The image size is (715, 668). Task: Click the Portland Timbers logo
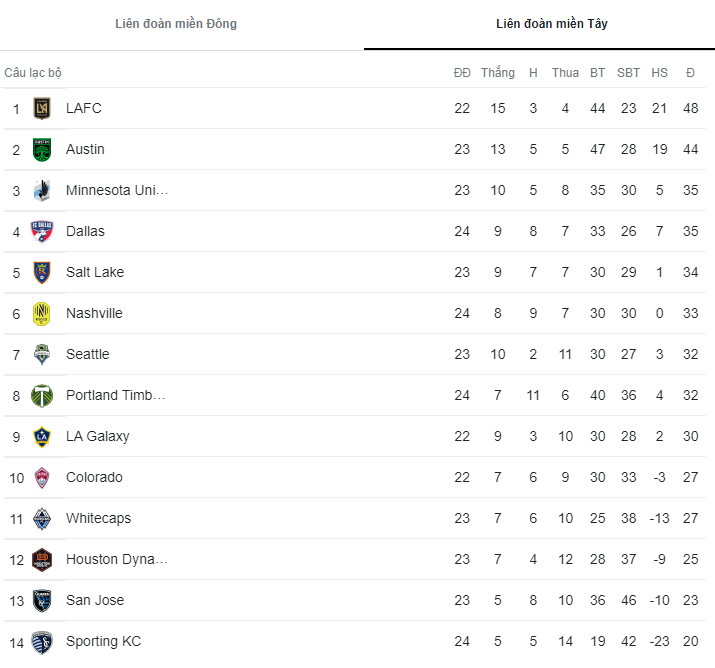coord(41,395)
